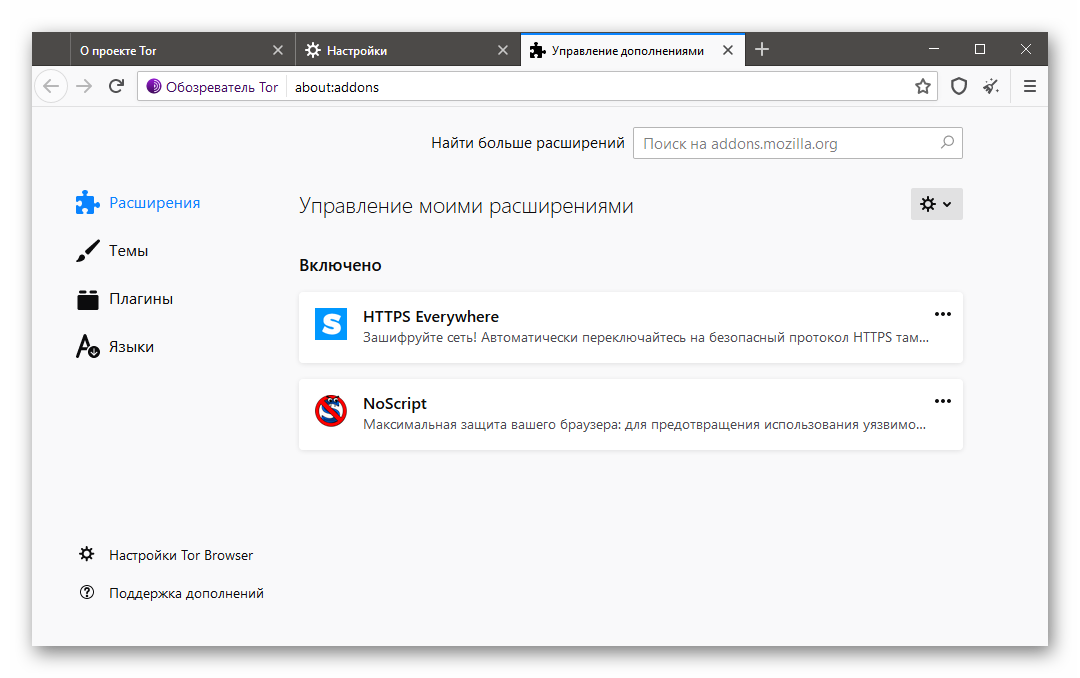The height and width of the screenshot is (678, 1080).
Task: Minimize the browser window
Action: tap(934, 49)
